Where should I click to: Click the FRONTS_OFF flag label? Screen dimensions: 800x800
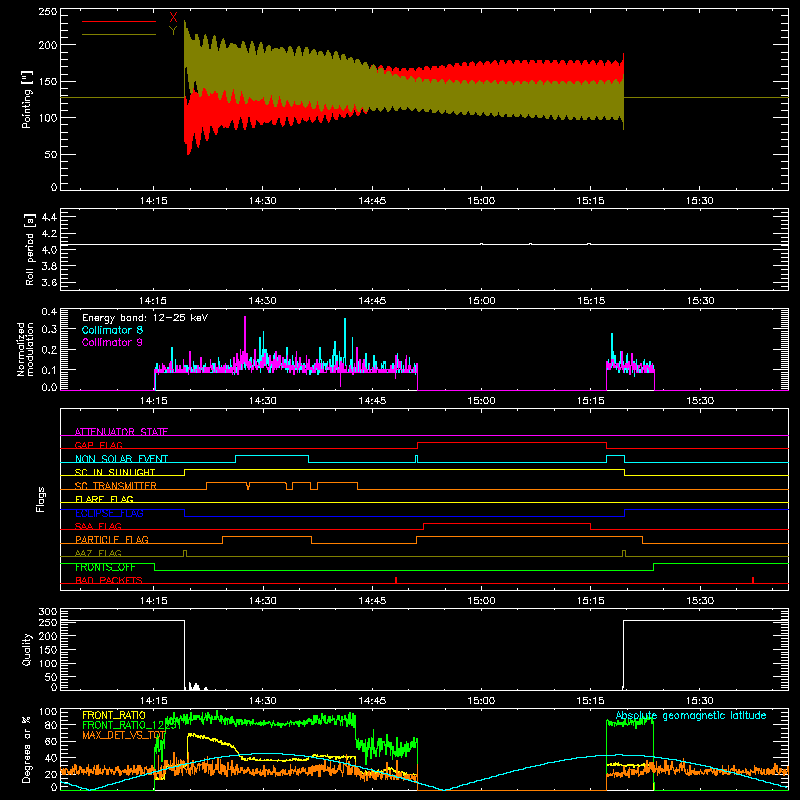105,567
